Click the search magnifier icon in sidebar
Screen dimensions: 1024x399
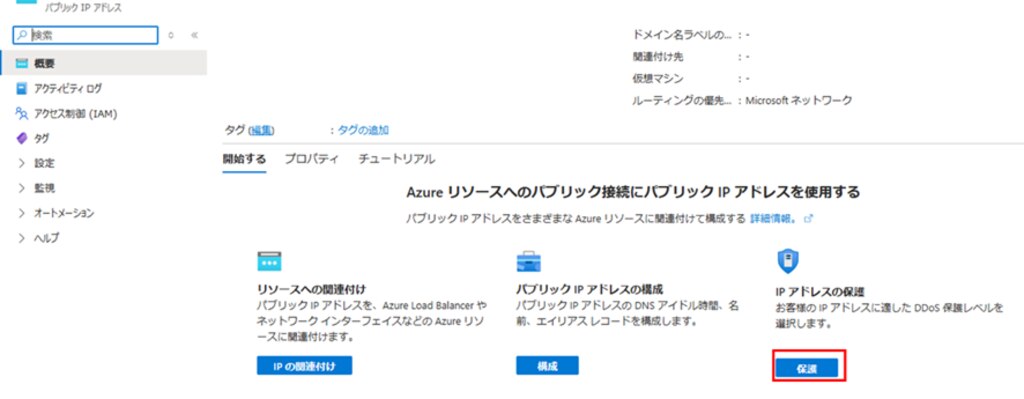pos(23,35)
